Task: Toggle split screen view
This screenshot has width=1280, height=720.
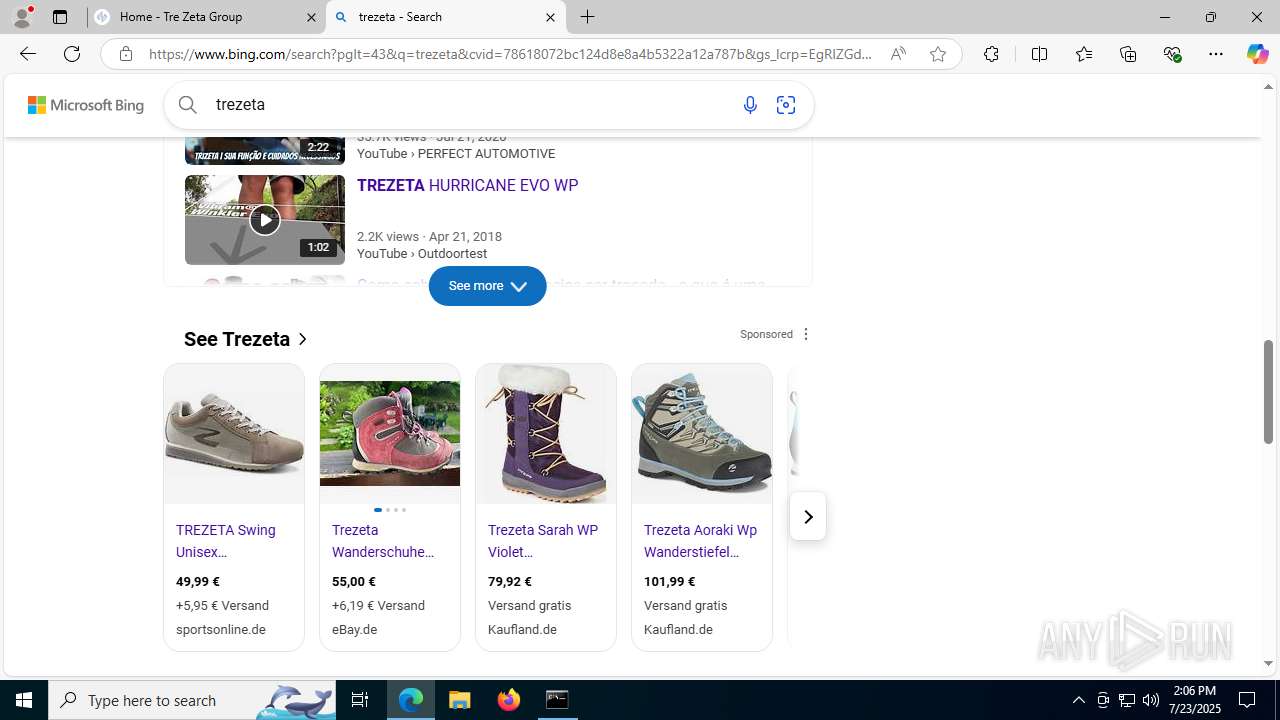Action: tap(1039, 54)
